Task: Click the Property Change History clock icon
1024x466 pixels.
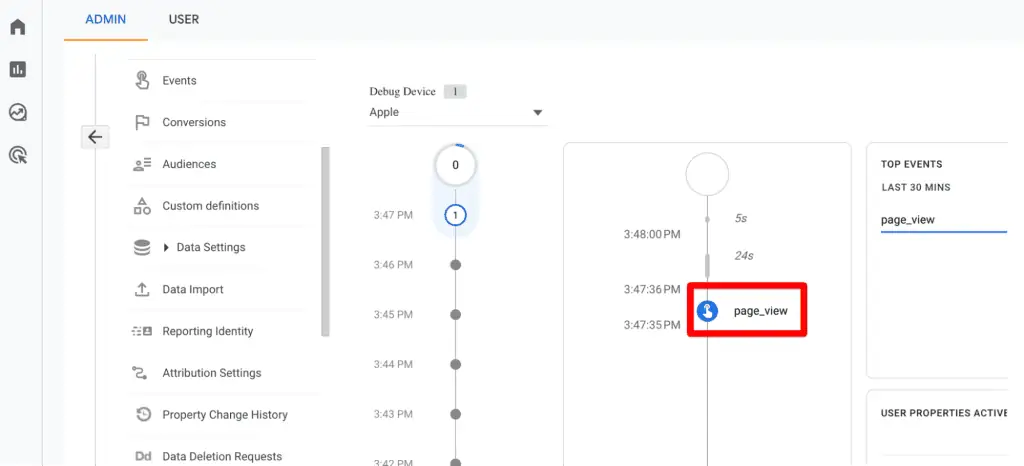Action: pyautogui.click(x=142, y=414)
